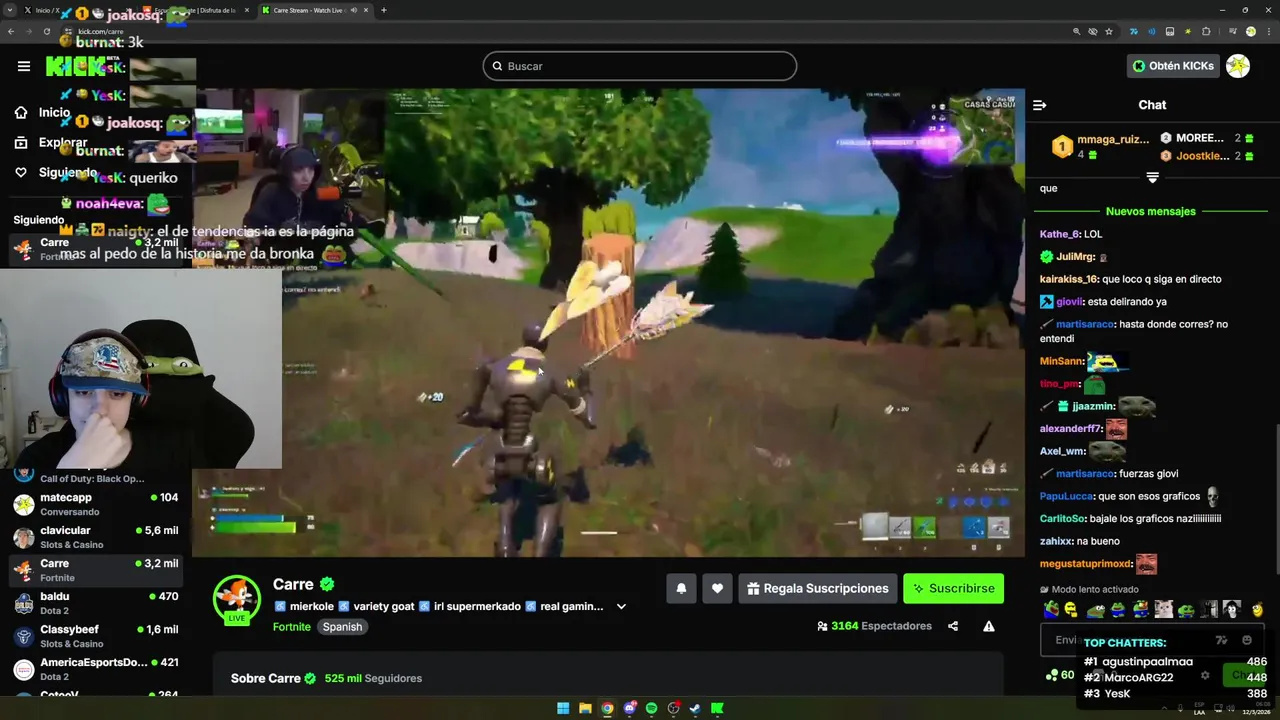The height and width of the screenshot is (720, 1280).
Task: Collapse the chat panel with arrow icon
Action: [1039, 105]
